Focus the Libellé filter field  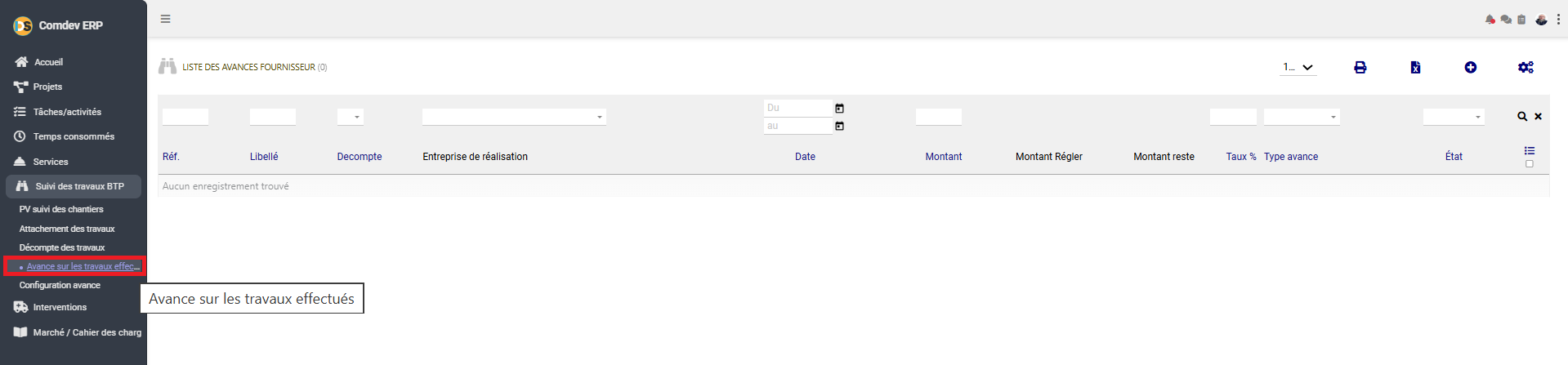tap(273, 117)
